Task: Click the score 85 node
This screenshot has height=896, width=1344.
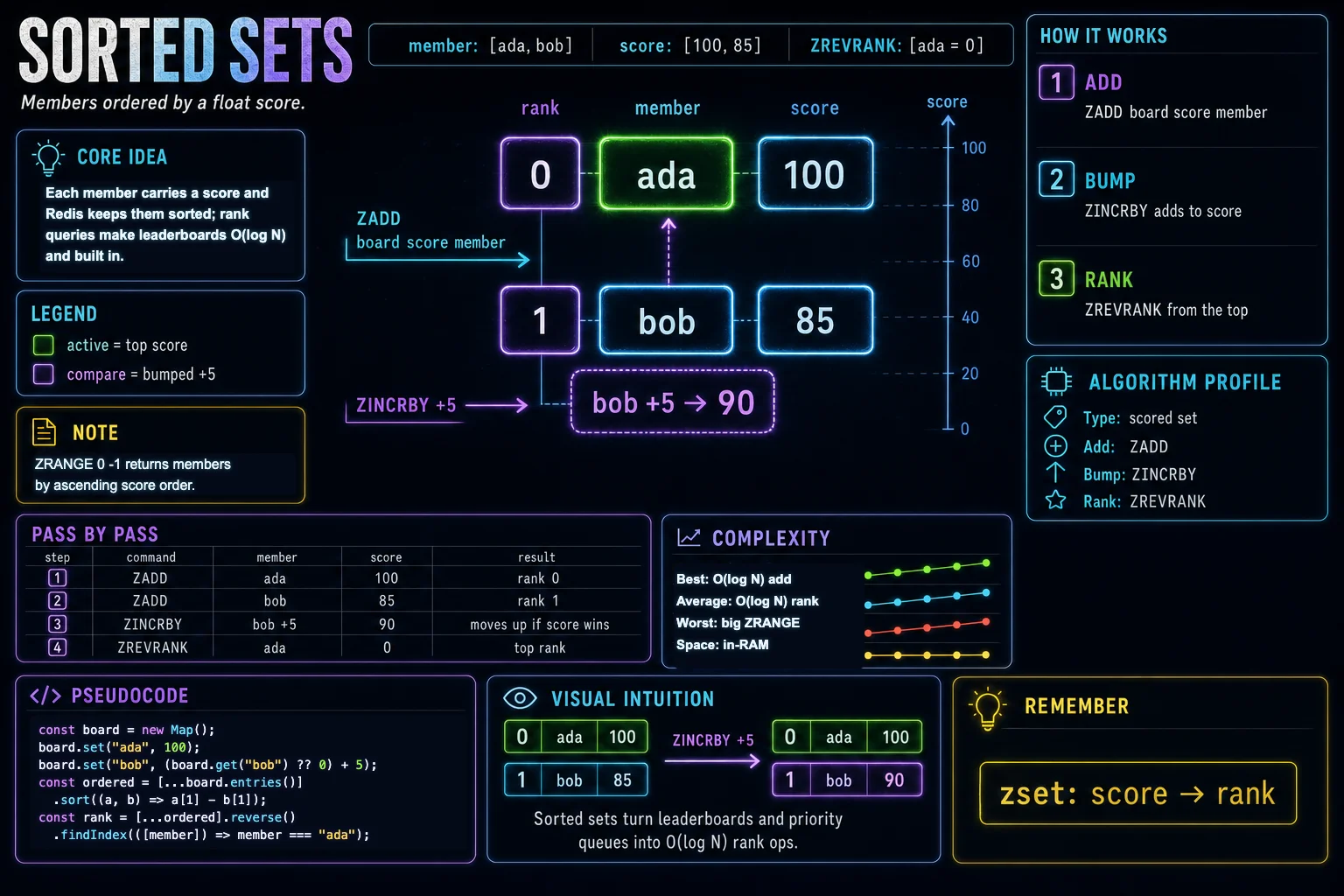Action: pyautogui.click(x=815, y=321)
